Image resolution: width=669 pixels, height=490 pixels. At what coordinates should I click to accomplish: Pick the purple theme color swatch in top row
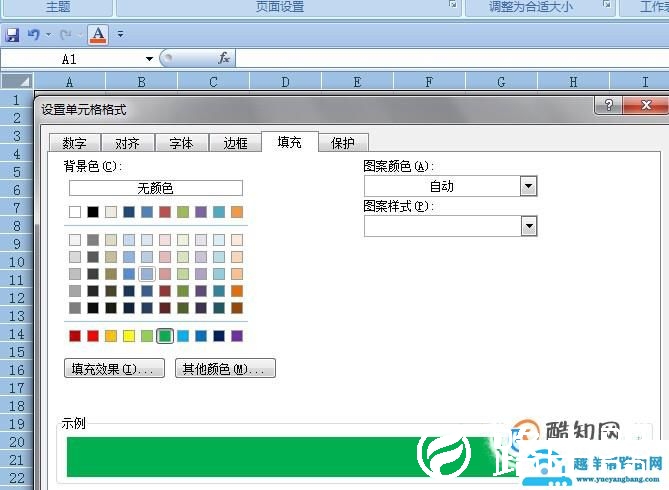201,212
